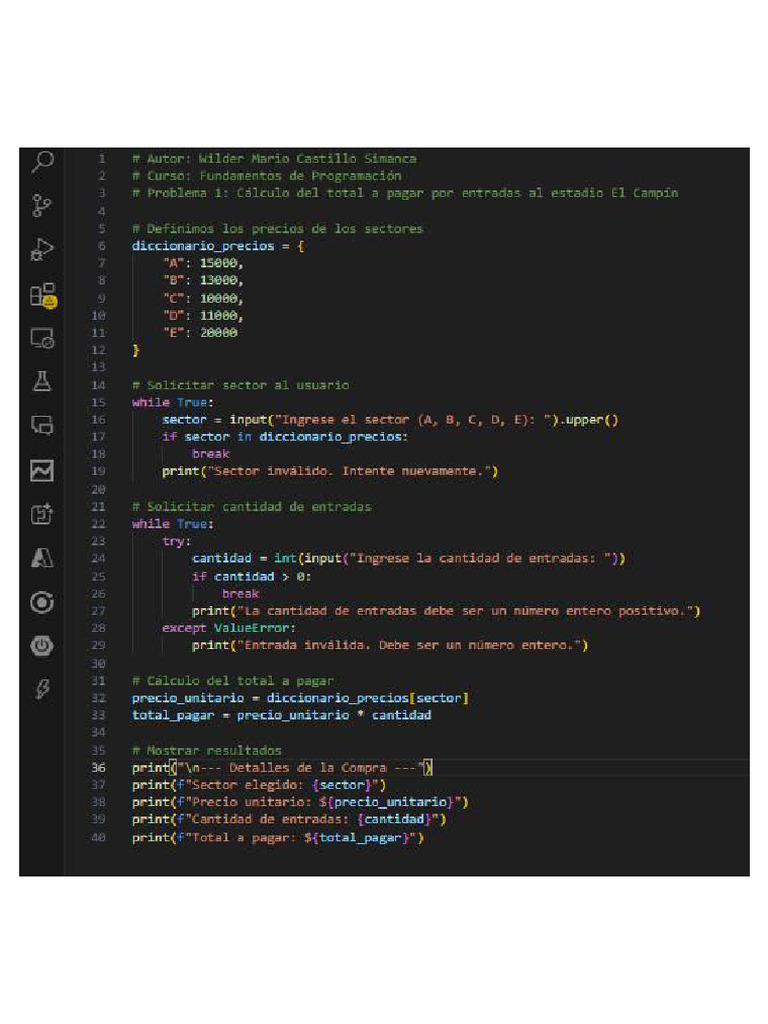Image resolution: width=768 pixels, height=1024 pixels.
Task: Open the circular ring icon in activity bar
Action: coord(42,602)
